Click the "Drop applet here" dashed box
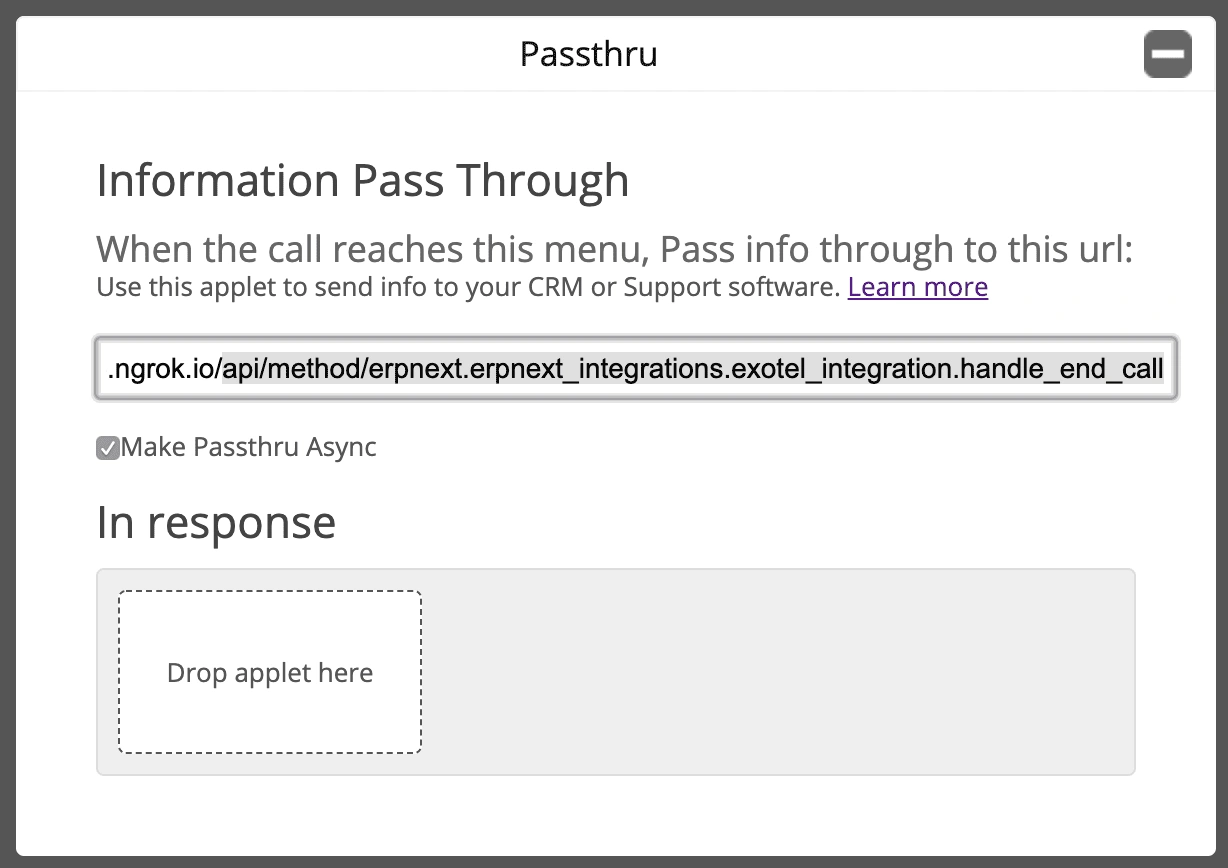The height and width of the screenshot is (868, 1228). coord(270,672)
